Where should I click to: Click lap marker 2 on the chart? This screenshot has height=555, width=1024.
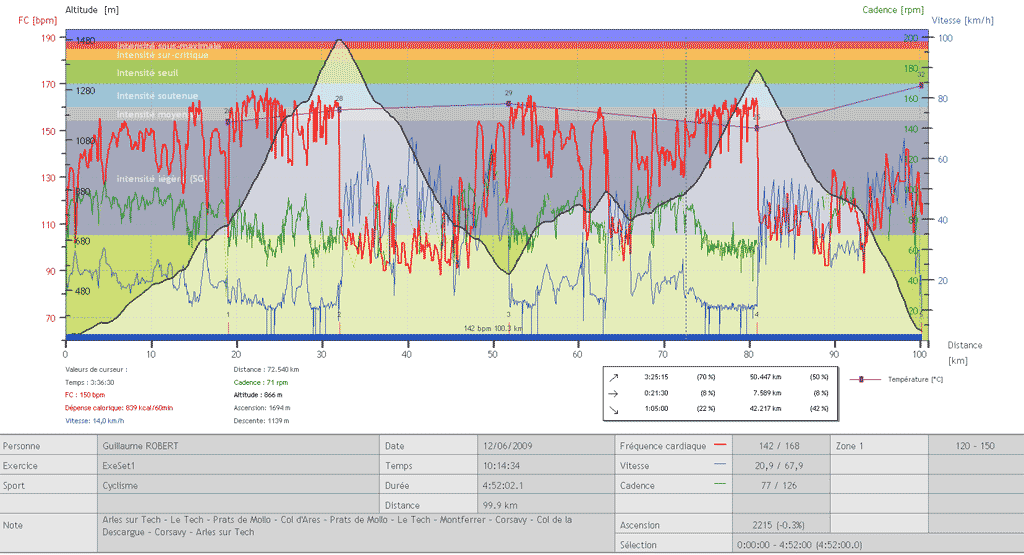339,314
